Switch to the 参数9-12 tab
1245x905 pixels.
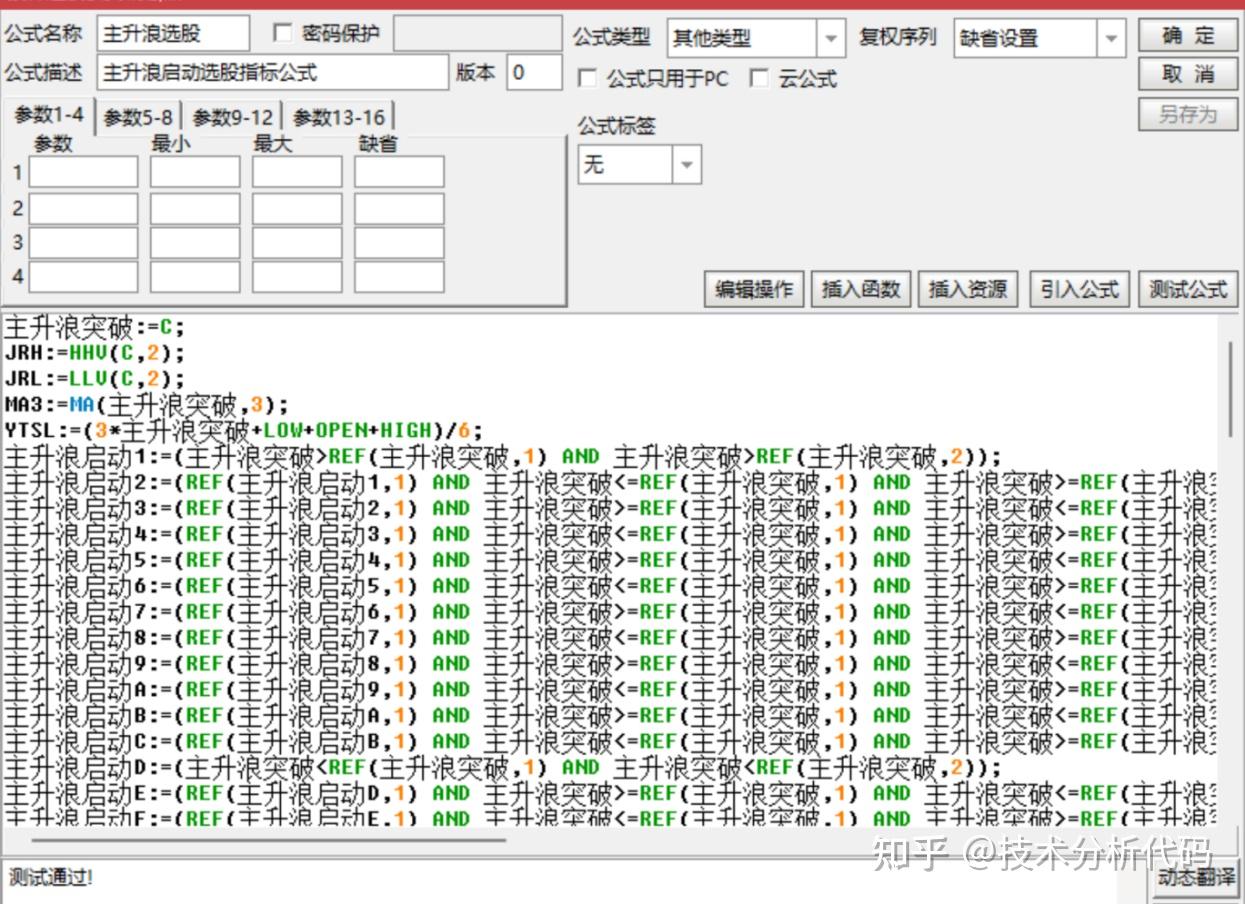232,118
